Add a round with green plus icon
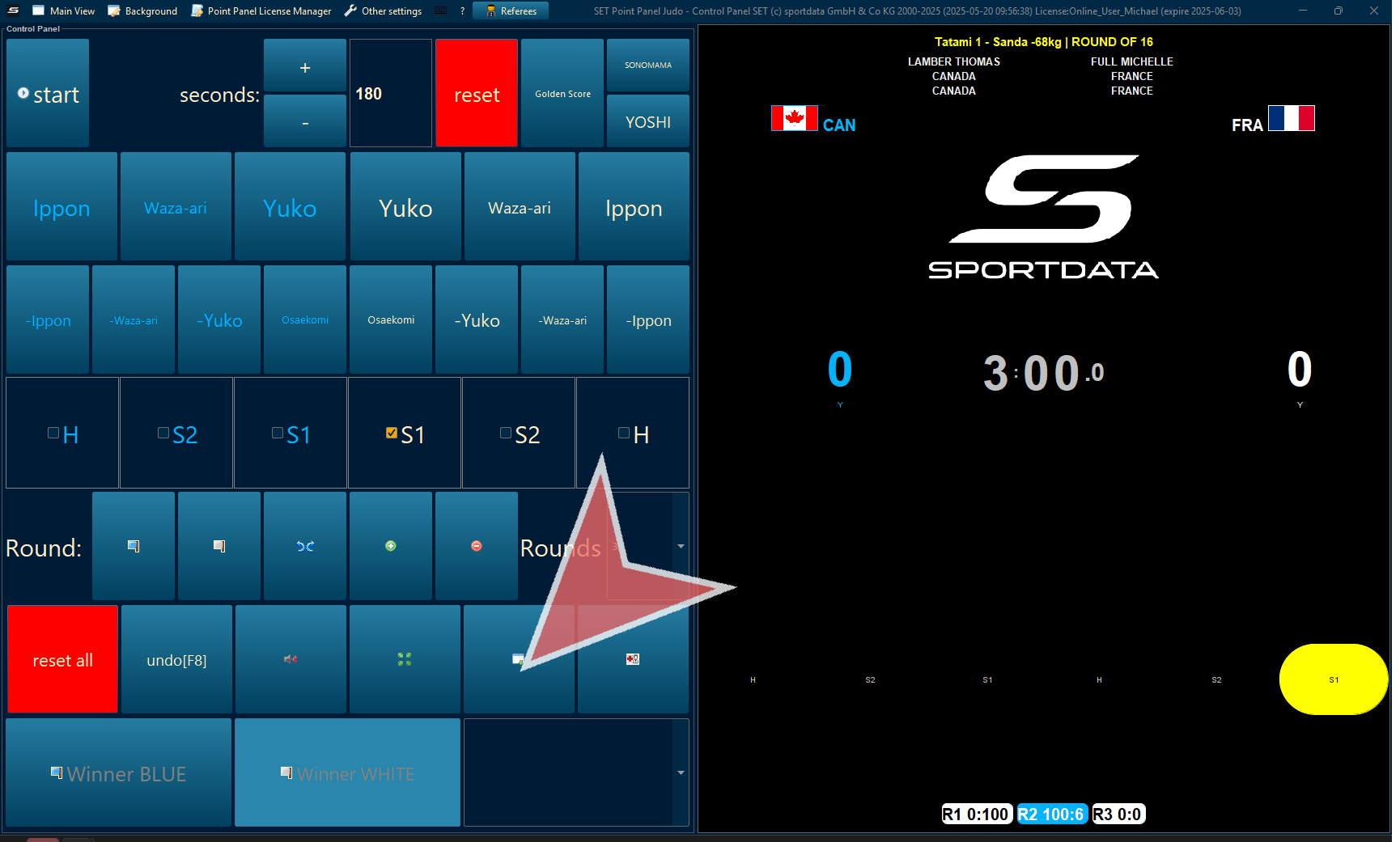 point(391,546)
